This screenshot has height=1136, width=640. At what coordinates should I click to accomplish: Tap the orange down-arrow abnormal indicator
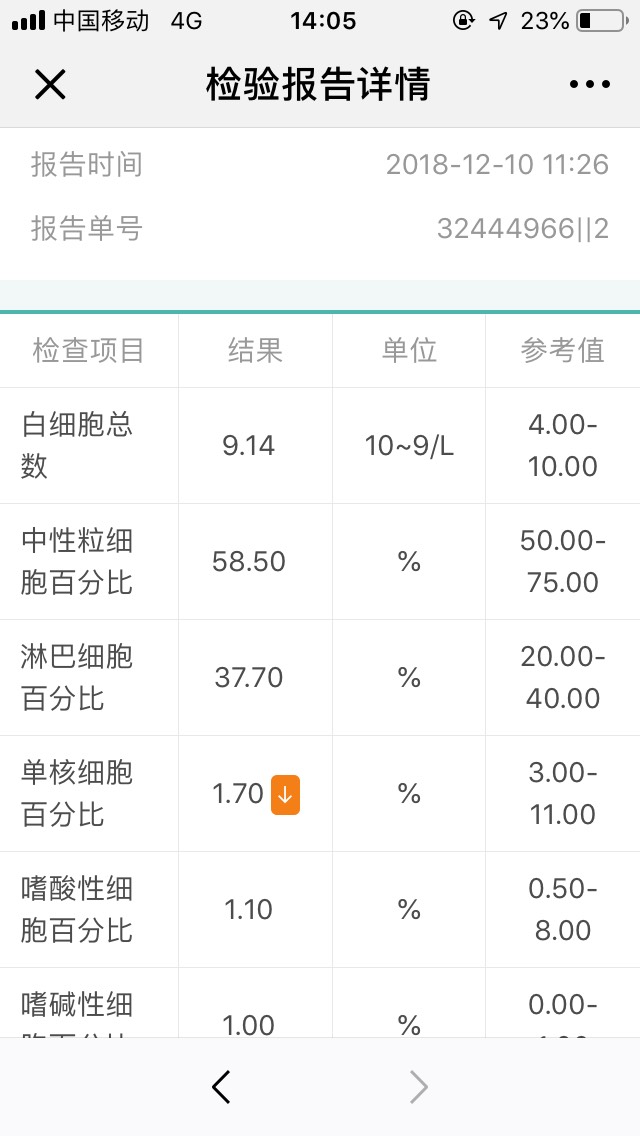pos(285,795)
